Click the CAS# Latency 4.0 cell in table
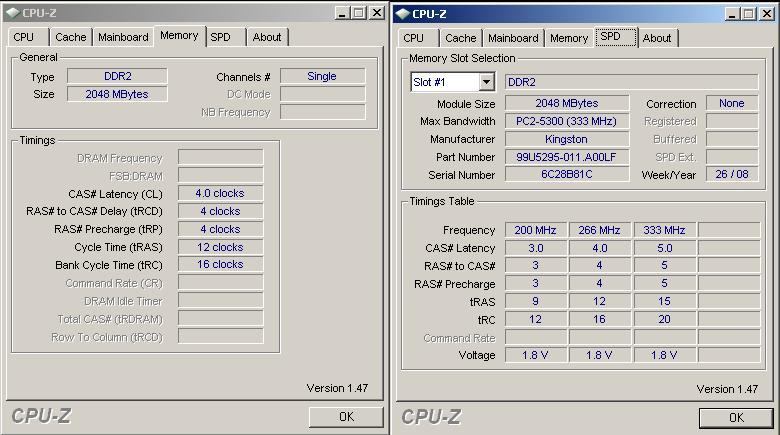780x435 pixels. pos(600,248)
